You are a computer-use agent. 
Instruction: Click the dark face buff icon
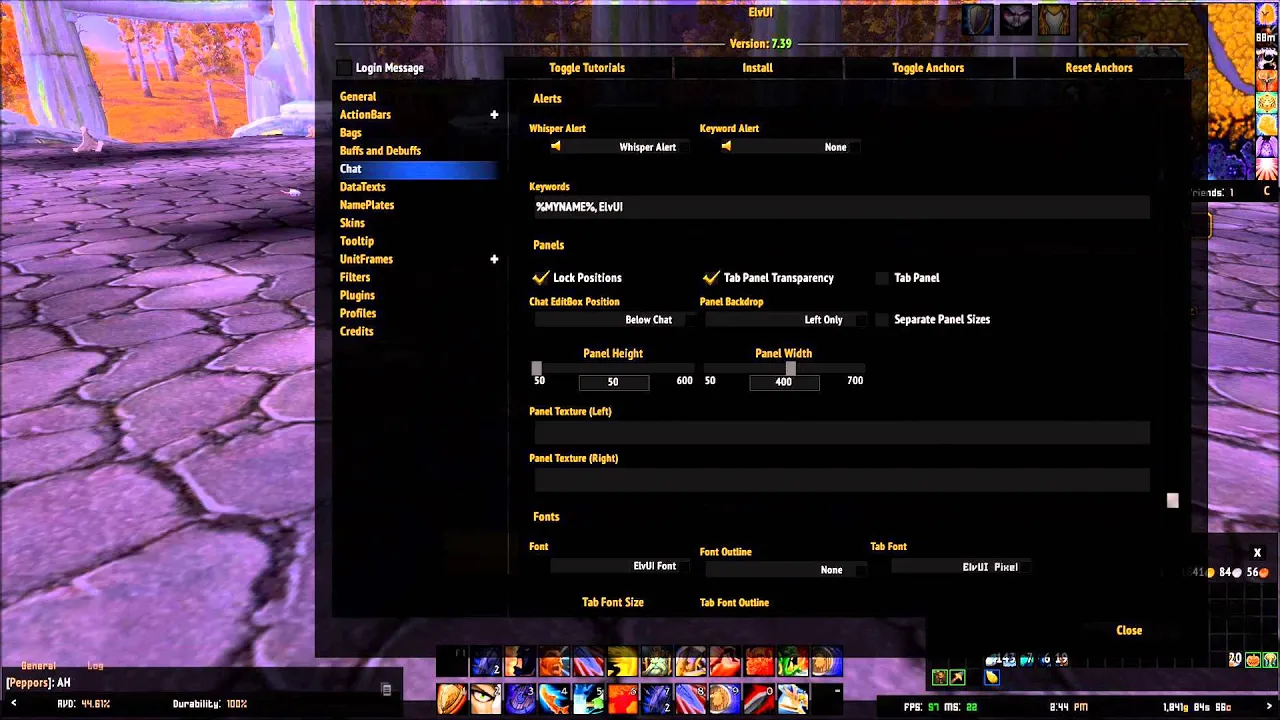[1016, 20]
